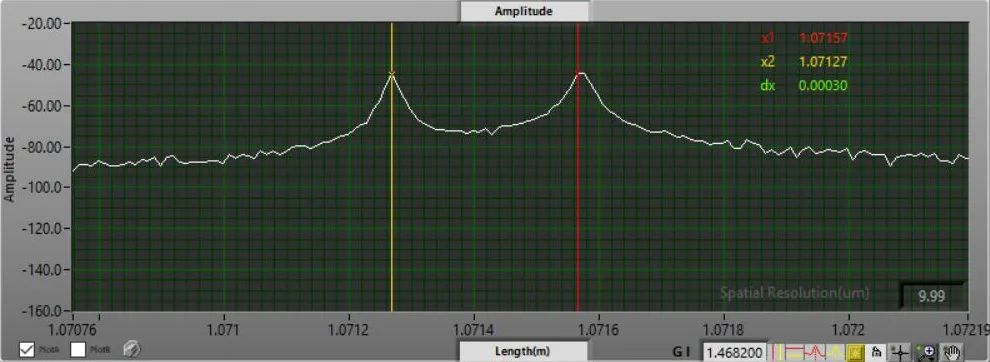Click the gray round icon beside PlotB

click(131, 349)
